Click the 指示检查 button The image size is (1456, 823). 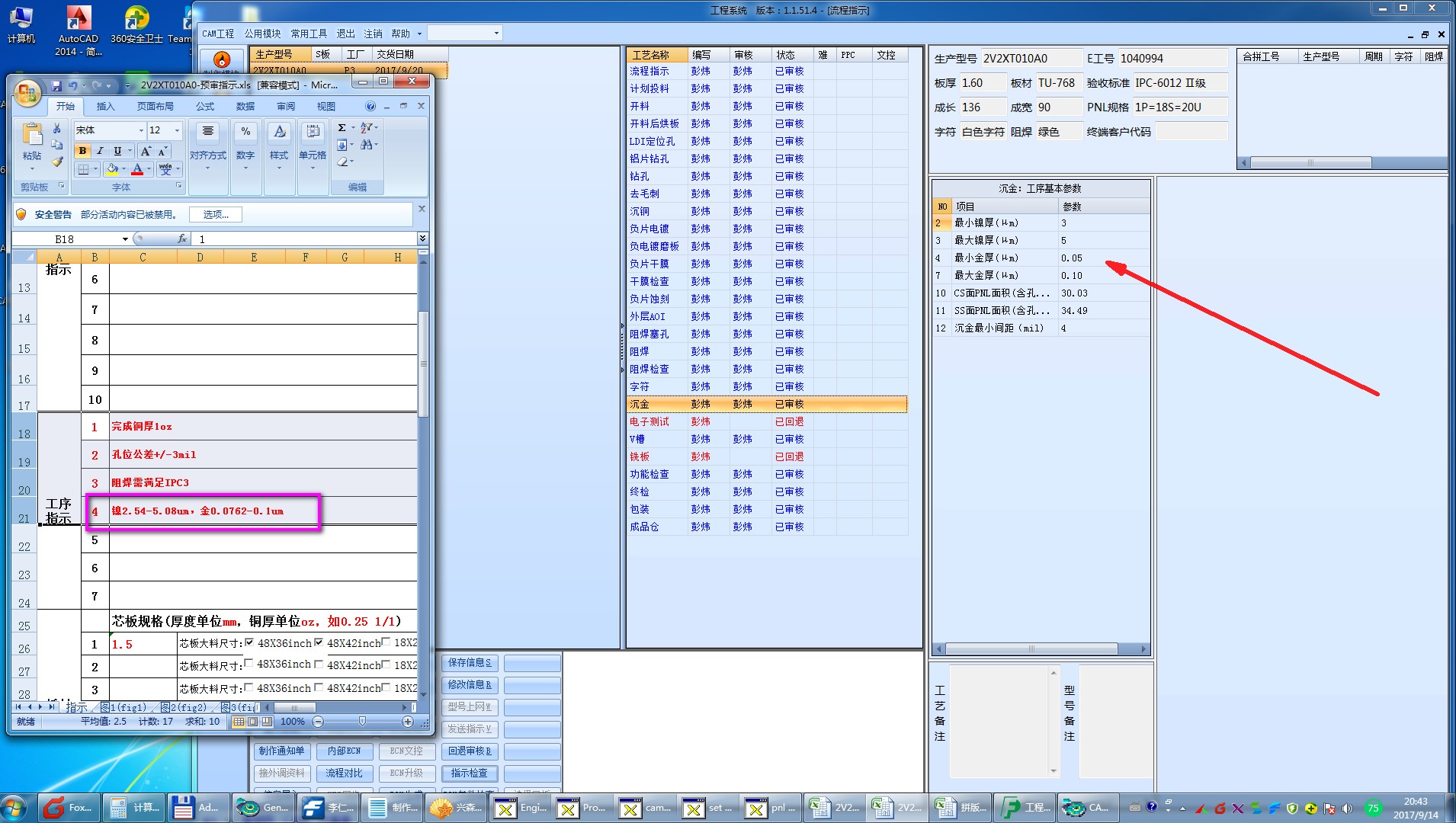[470, 773]
